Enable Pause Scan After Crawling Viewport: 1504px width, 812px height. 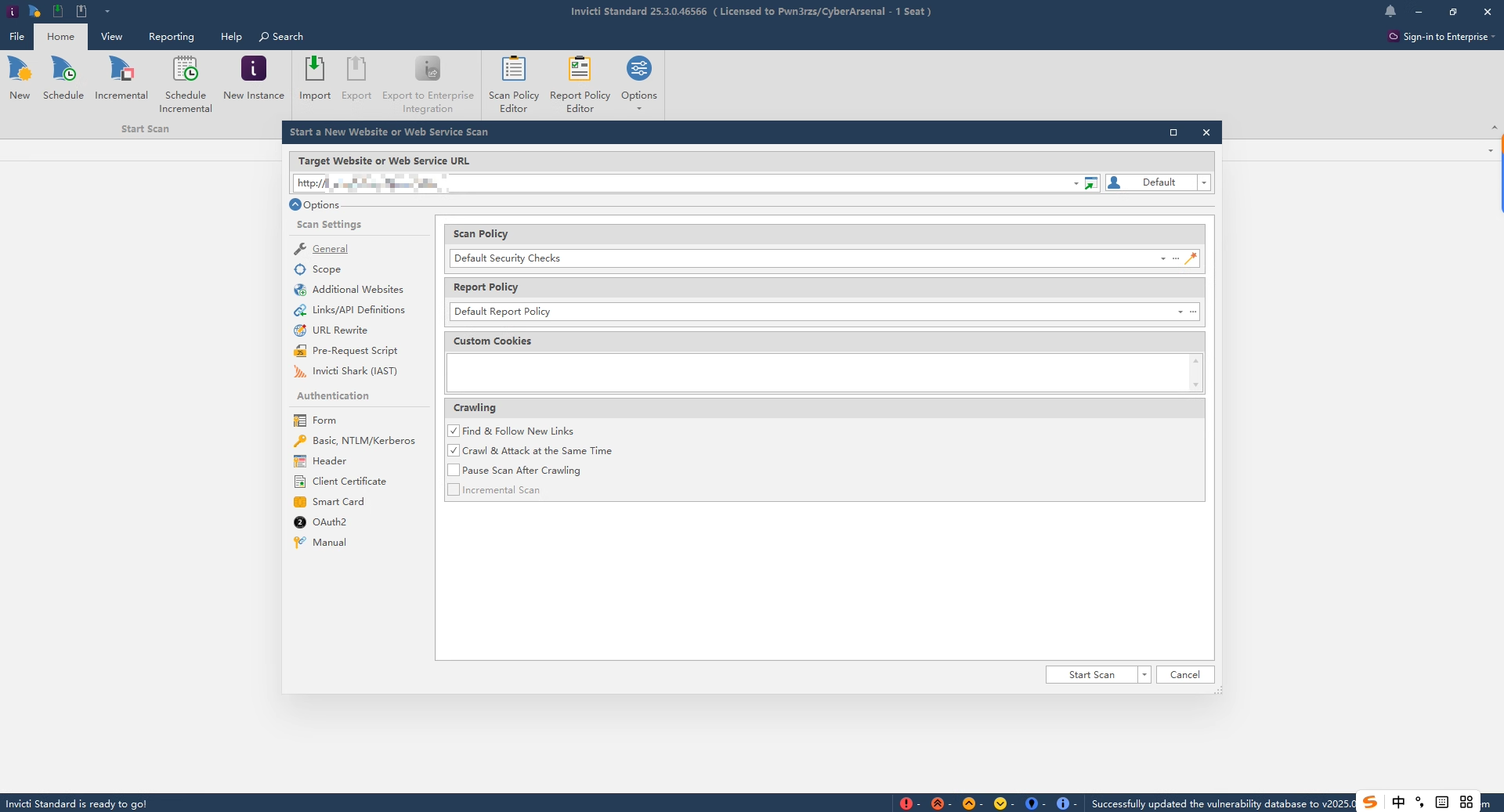point(454,470)
